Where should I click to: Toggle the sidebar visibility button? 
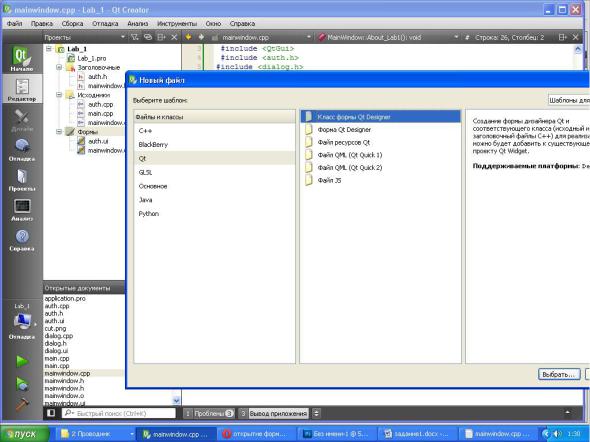click(x=51, y=413)
